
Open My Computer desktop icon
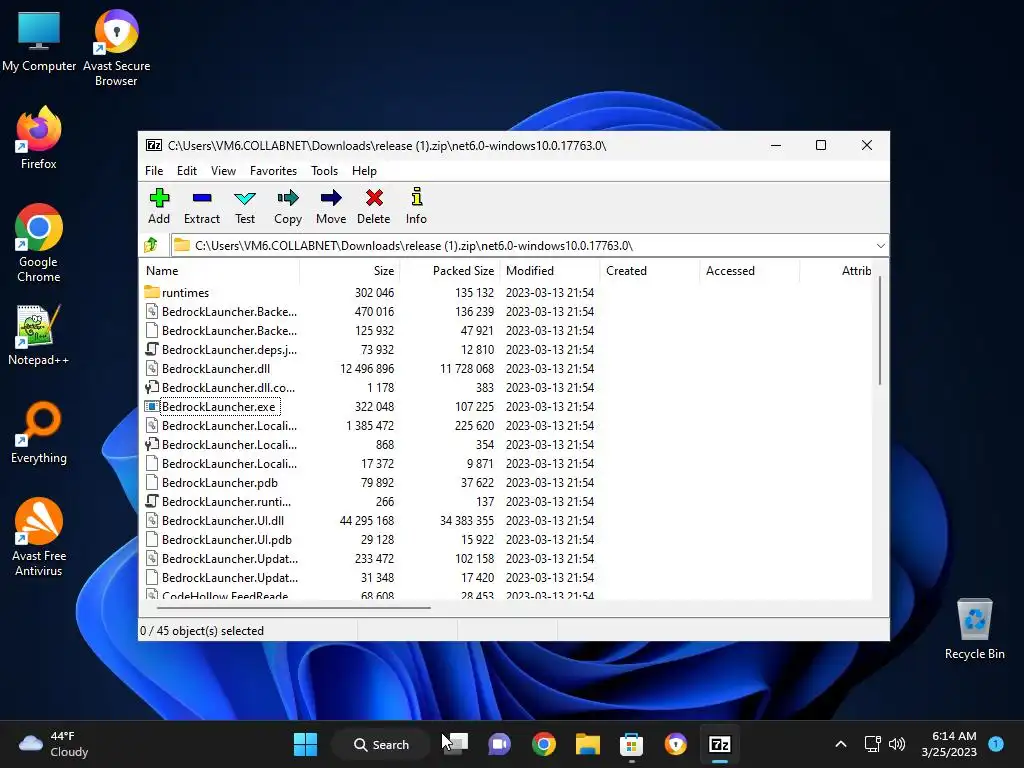(x=39, y=40)
